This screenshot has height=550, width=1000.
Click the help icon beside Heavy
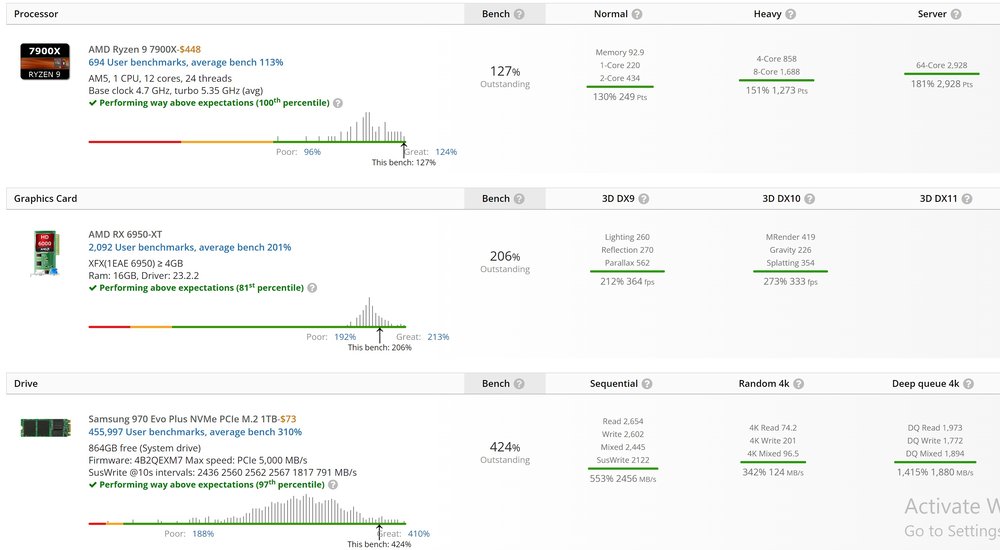point(791,15)
